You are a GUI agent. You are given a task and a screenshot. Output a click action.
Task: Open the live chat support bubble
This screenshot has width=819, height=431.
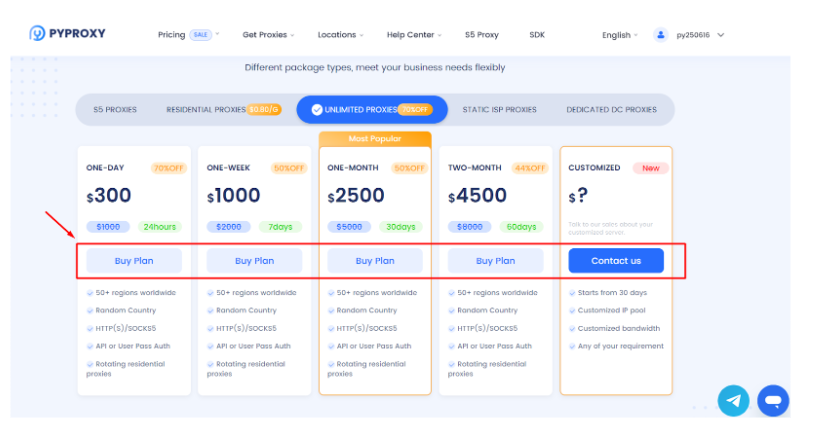pos(773,401)
